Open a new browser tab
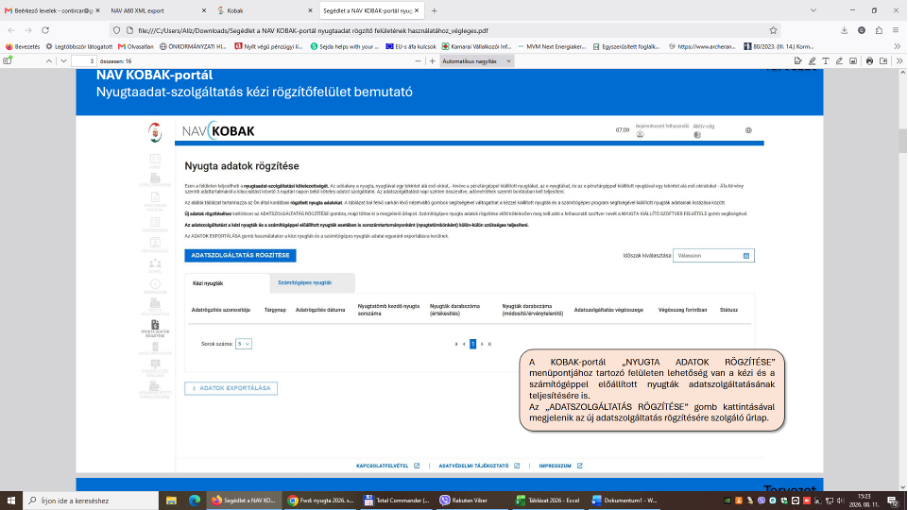908x510 pixels. point(434,10)
